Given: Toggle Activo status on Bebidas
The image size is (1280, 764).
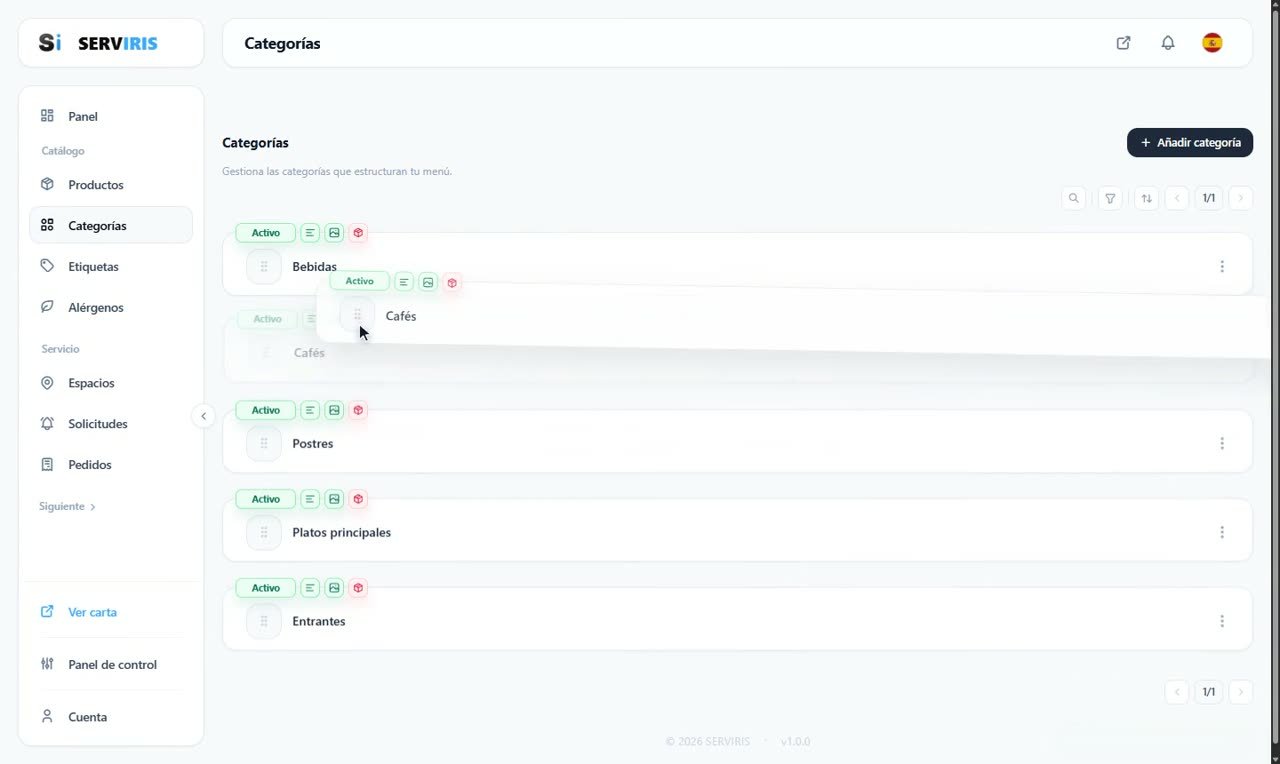Looking at the screenshot, I should click(x=266, y=233).
